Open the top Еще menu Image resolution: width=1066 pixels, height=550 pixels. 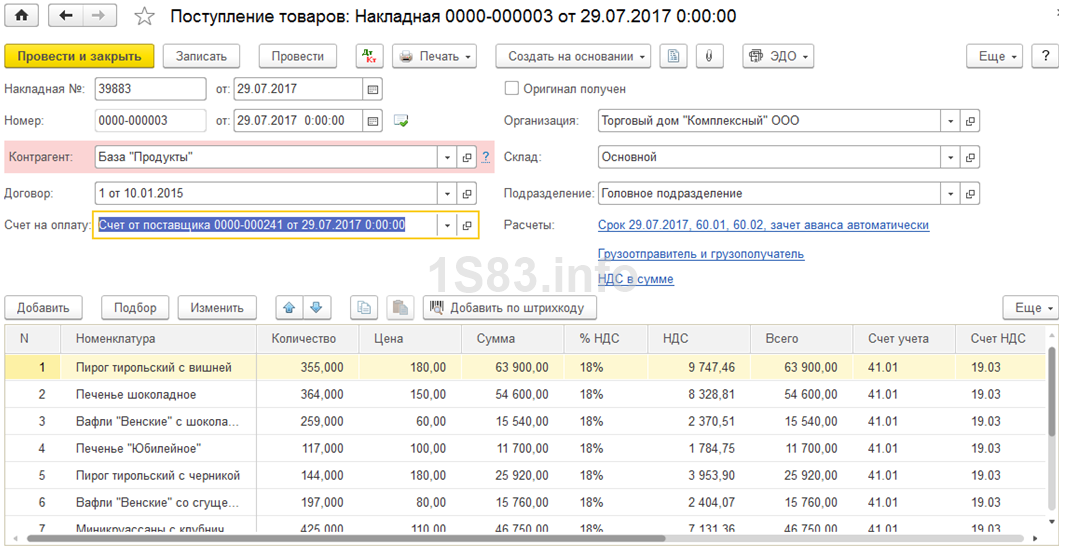997,56
